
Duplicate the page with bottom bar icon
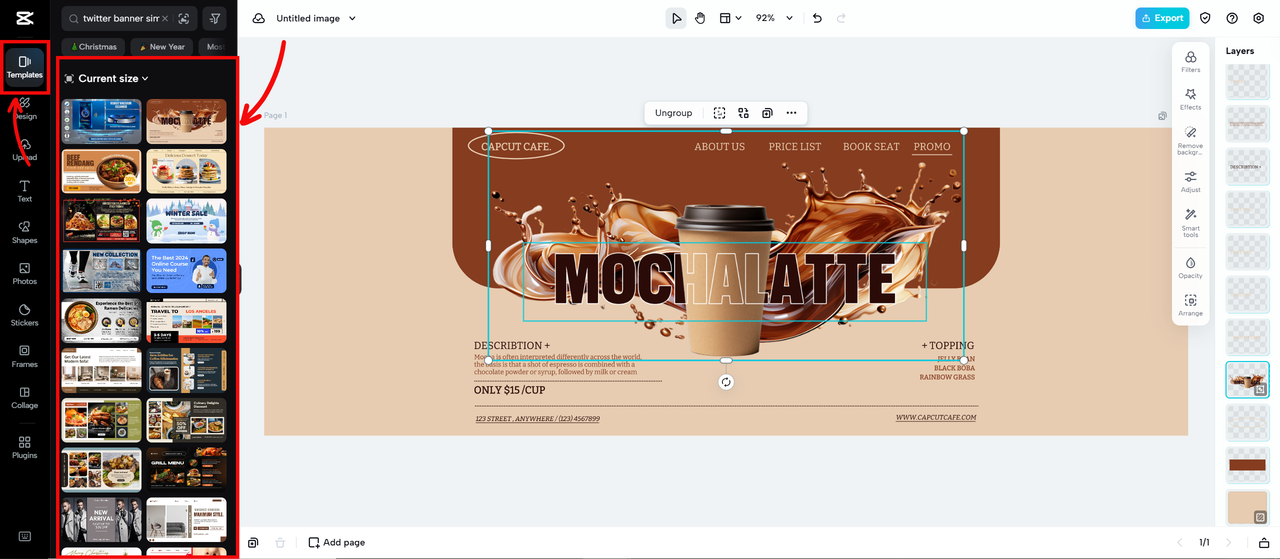pyautogui.click(x=253, y=542)
